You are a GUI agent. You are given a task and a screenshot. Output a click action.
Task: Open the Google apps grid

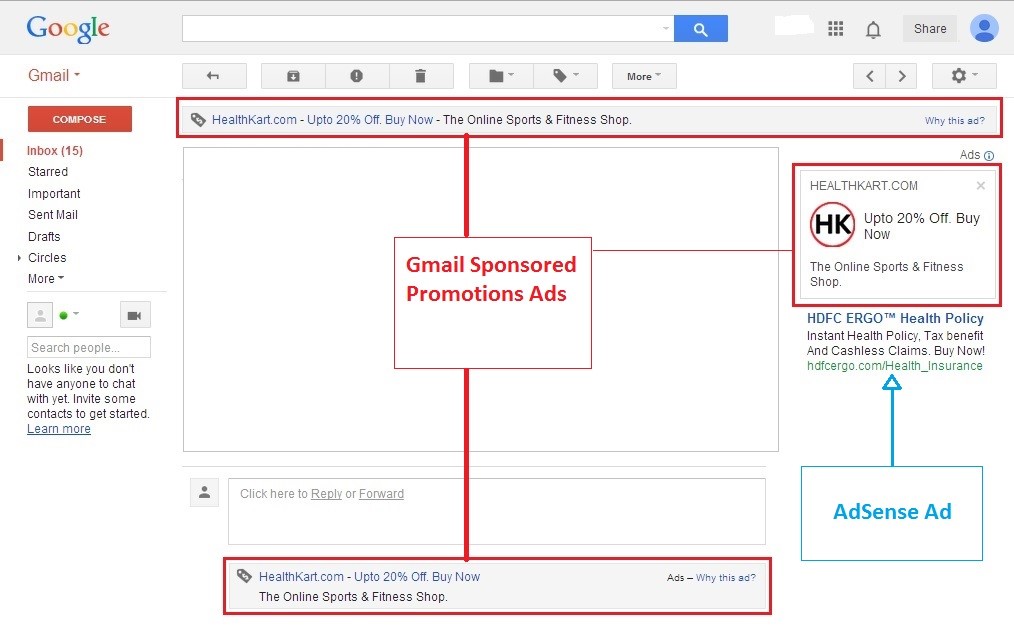pos(836,28)
